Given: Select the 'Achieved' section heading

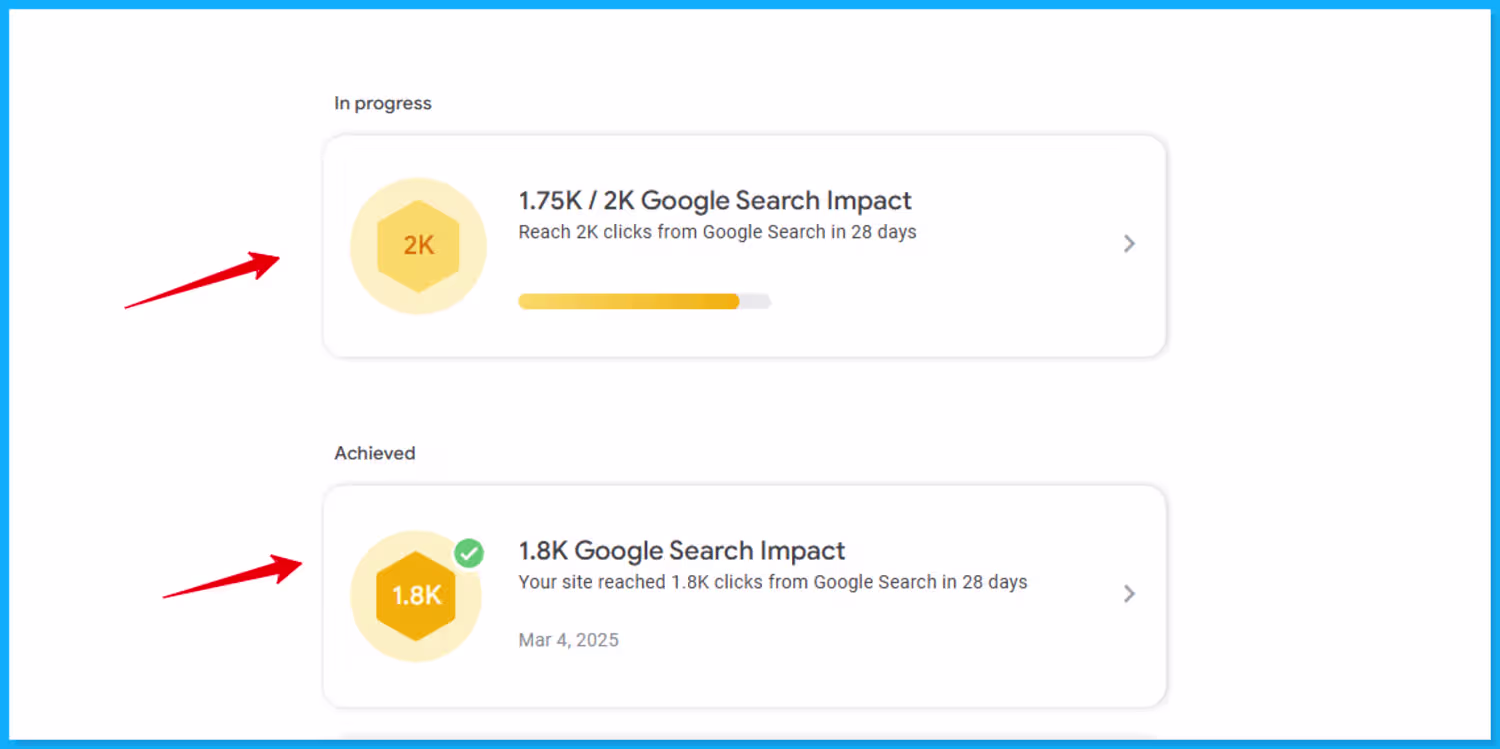Looking at the screenshot, I should 374,453.
